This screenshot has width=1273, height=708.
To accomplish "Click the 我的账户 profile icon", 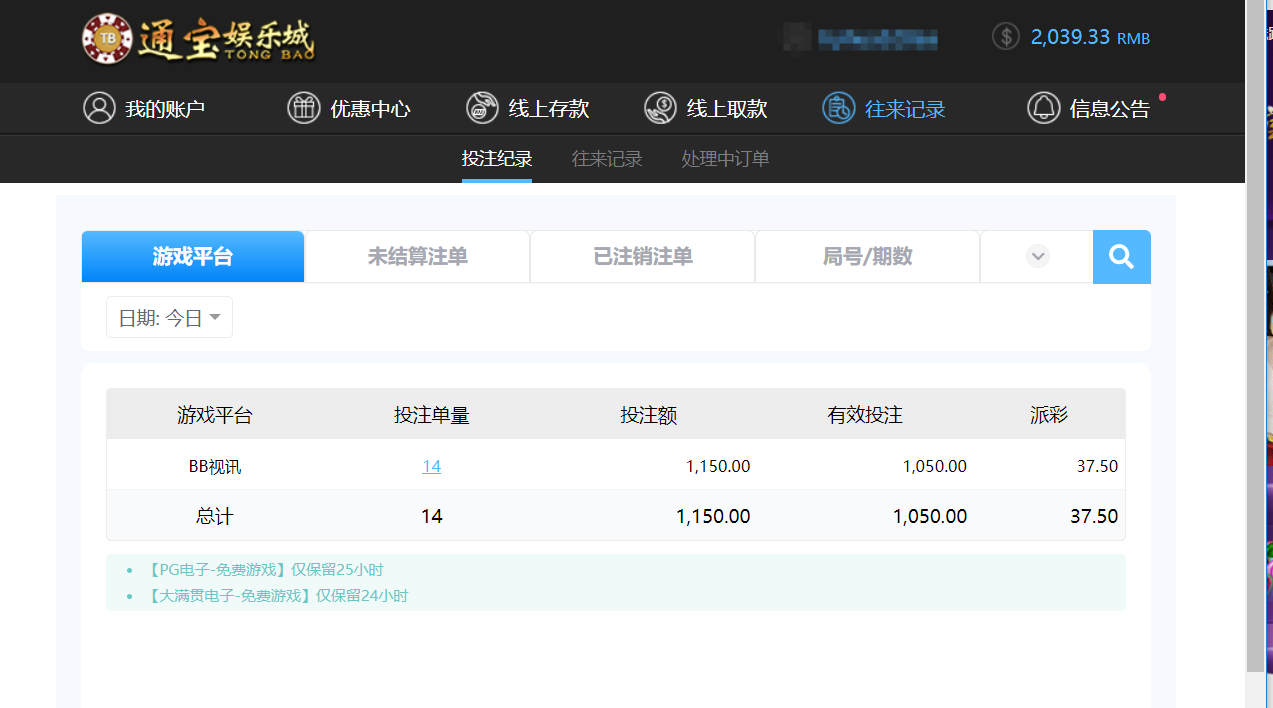I will click(99, 108).
